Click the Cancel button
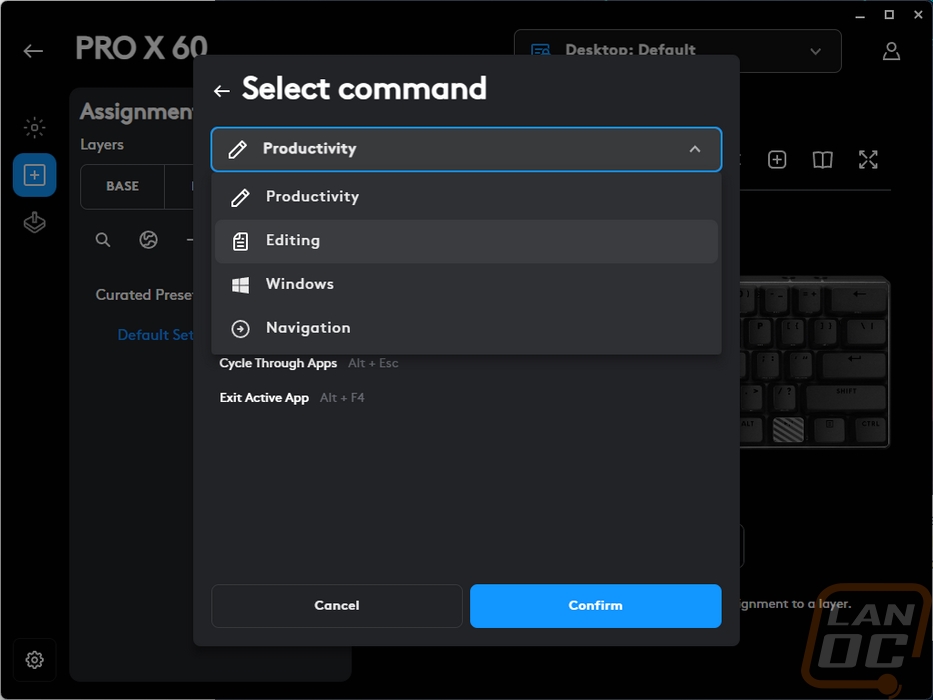The height and width of the screenshot is (700, 933). (337, 605)
